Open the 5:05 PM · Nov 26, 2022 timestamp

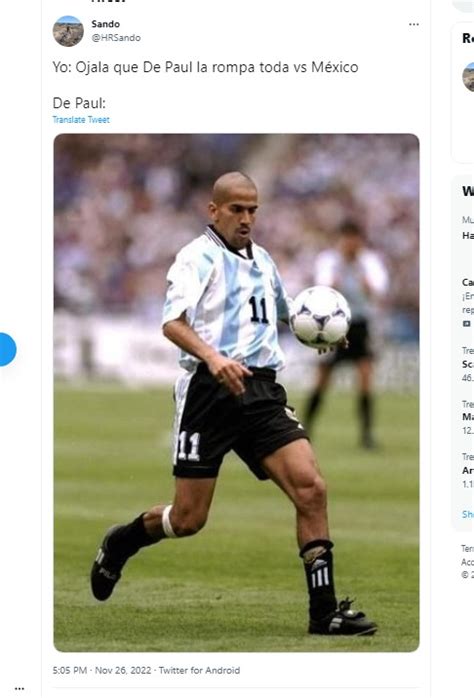(x=102, y=670)
